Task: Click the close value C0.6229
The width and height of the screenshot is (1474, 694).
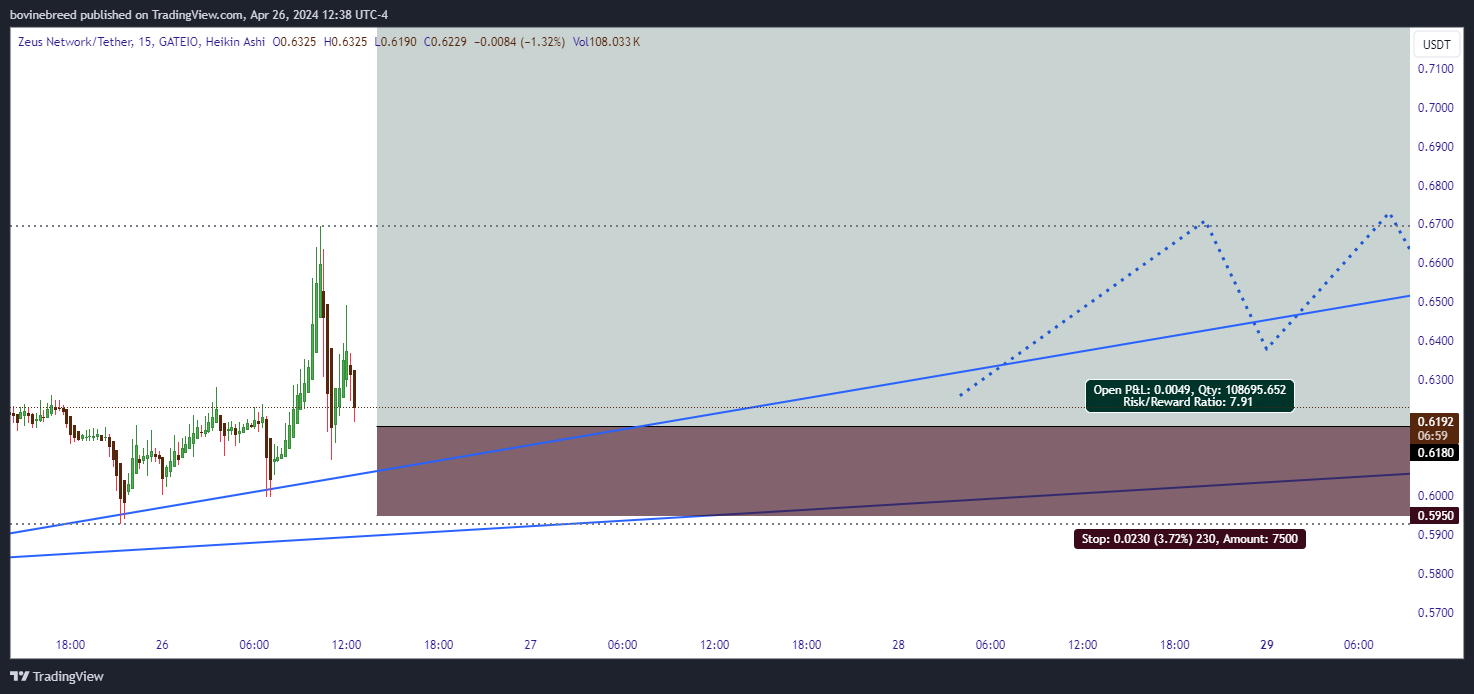Action: point(445,42)
